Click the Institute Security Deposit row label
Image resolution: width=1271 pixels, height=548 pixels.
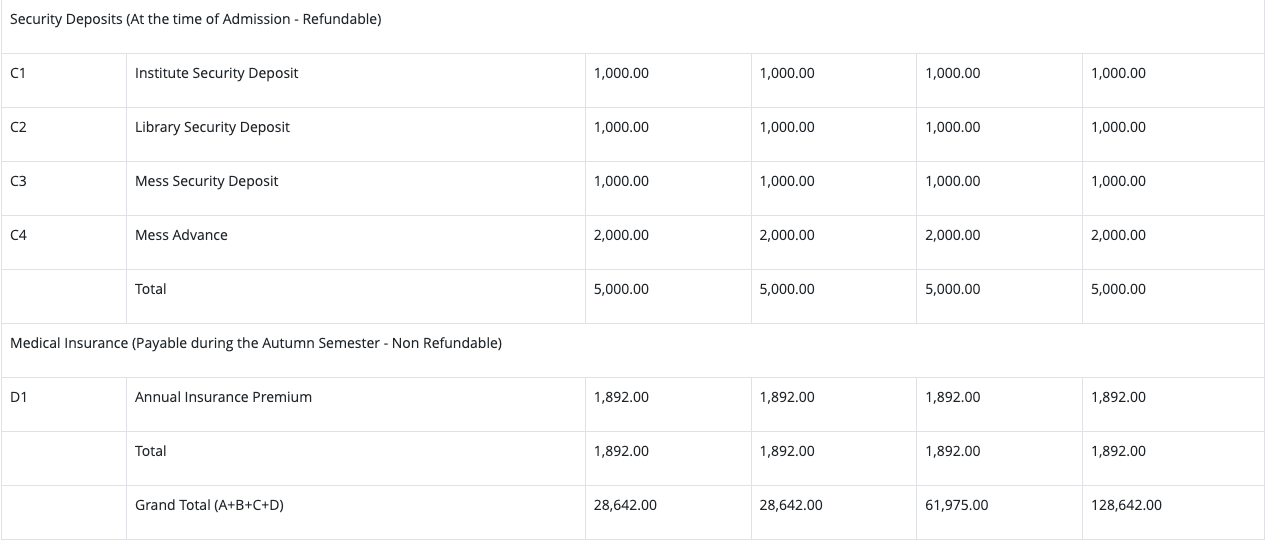click(216, 73)
